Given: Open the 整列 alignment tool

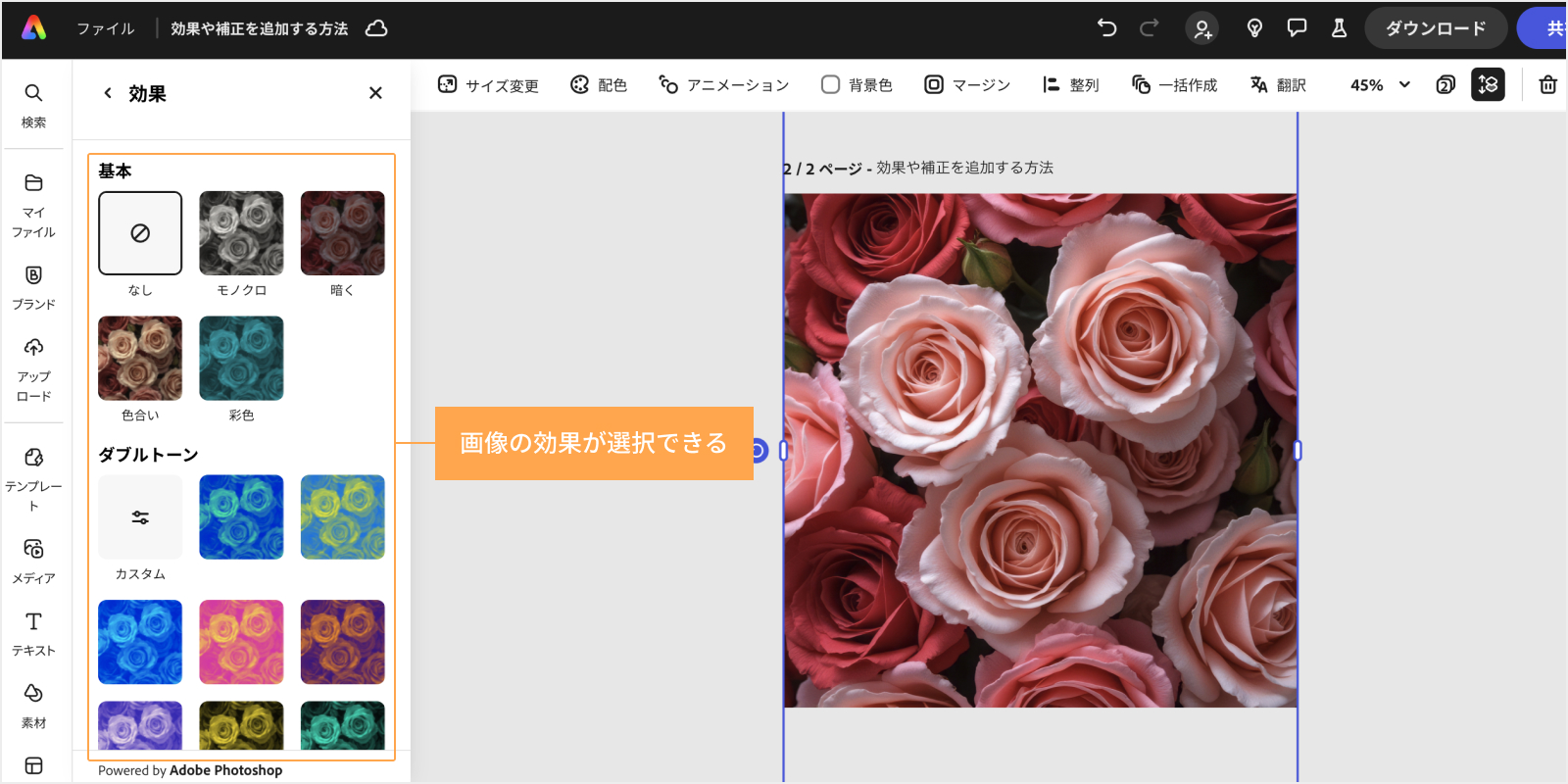Looking at the screenshot, I should (x=1070, y=85).
